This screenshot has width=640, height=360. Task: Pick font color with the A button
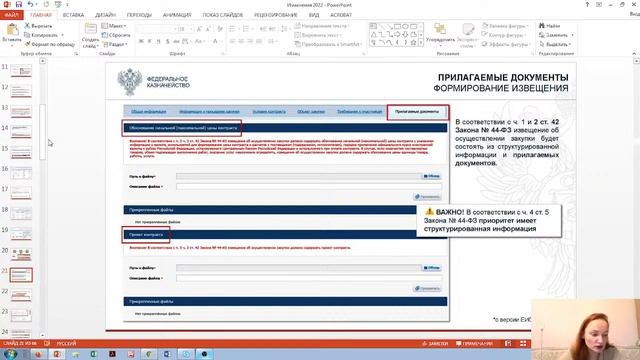coord(215,41)
